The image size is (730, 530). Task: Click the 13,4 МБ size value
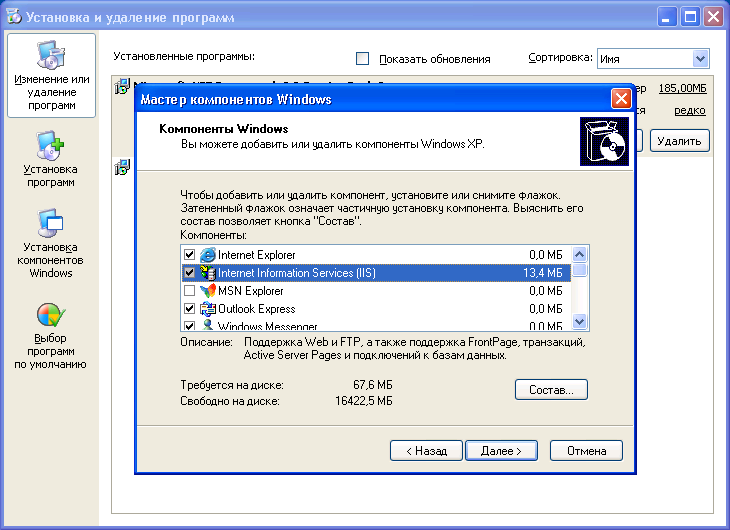point(543,272)
